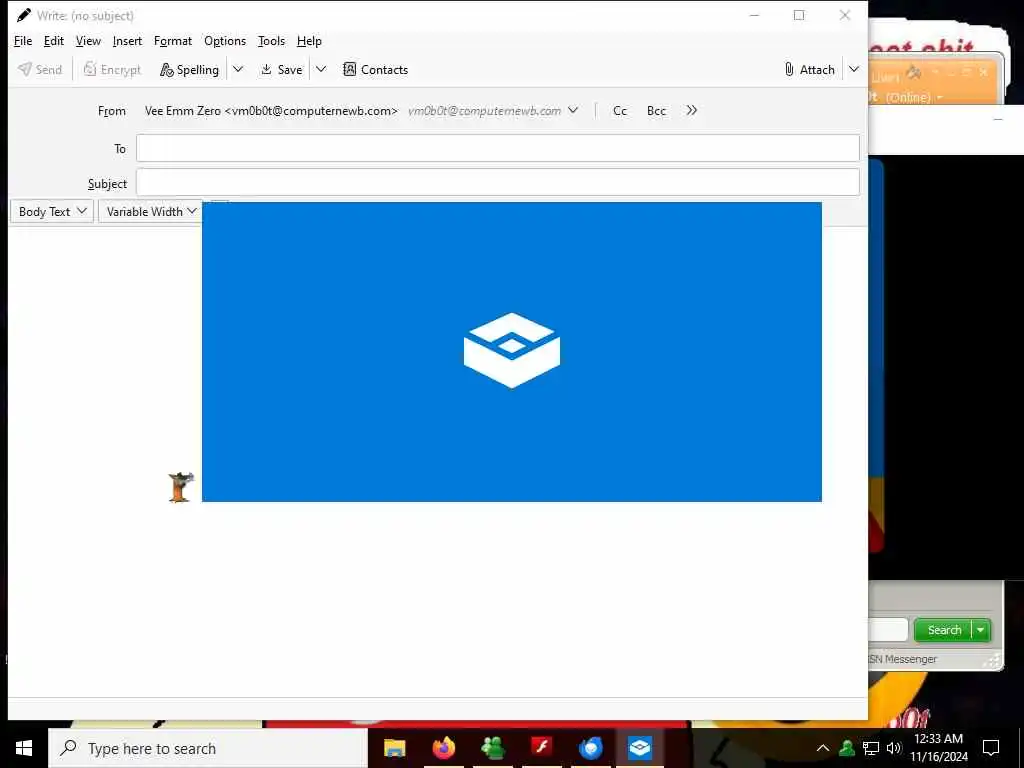Image resolution: width=1024 pixels, height=768 pixels.
Task: Click into the Subject field
Action: (498, 182)
